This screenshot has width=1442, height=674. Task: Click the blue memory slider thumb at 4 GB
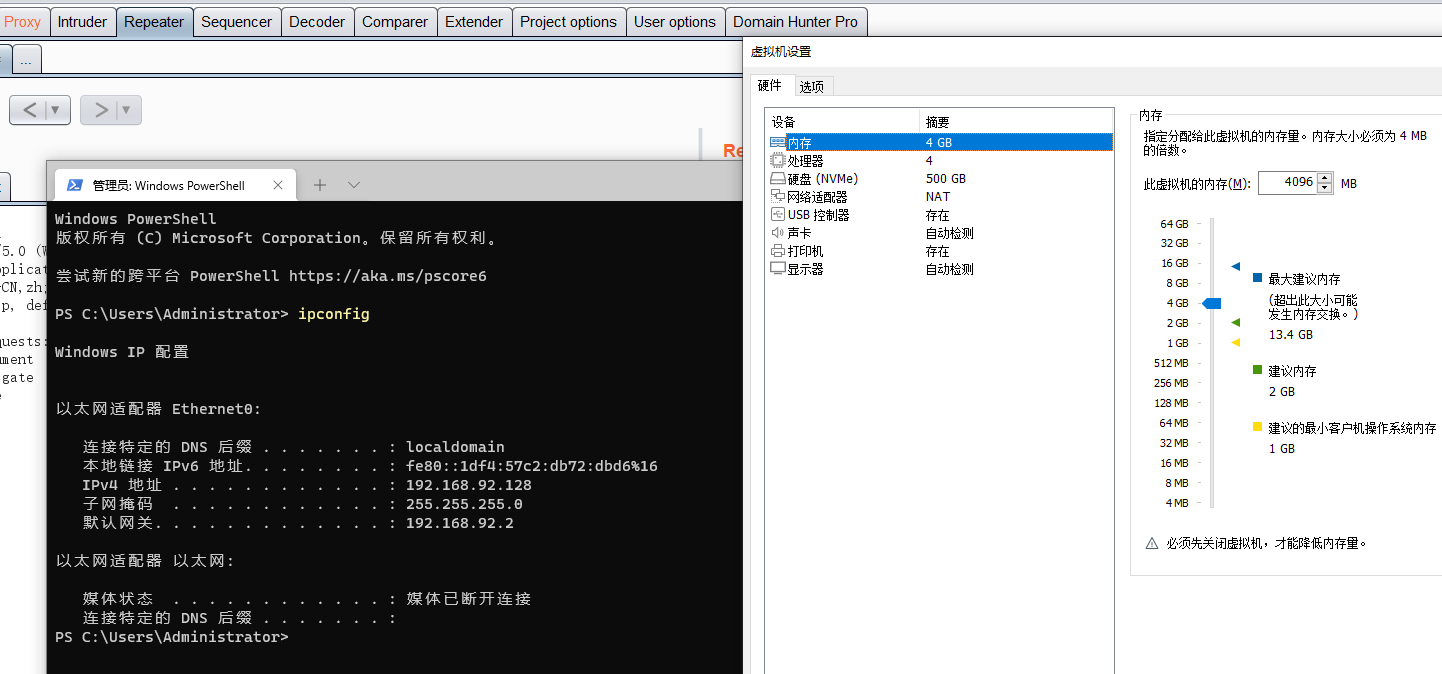point(1211,303)
